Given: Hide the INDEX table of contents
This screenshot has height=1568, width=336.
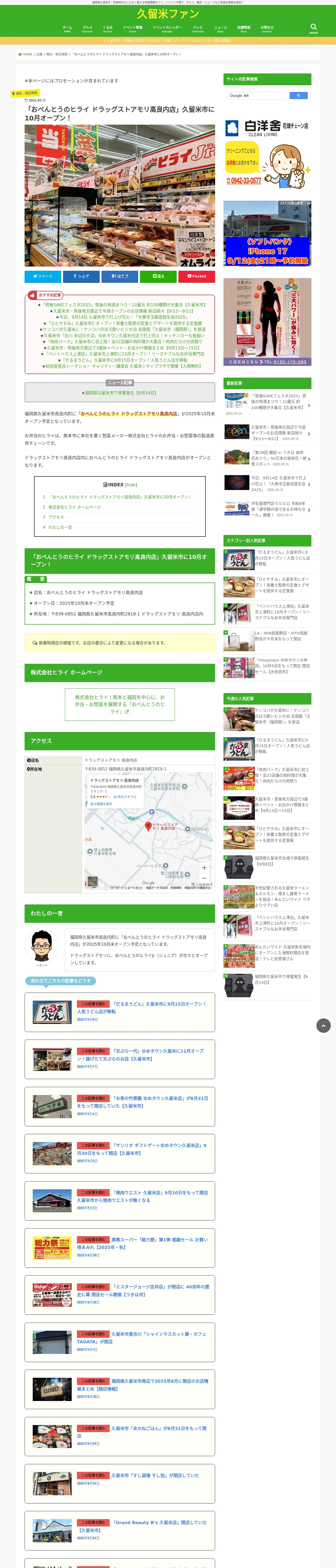Looking at the screenshot, I should tap(131, 485).
